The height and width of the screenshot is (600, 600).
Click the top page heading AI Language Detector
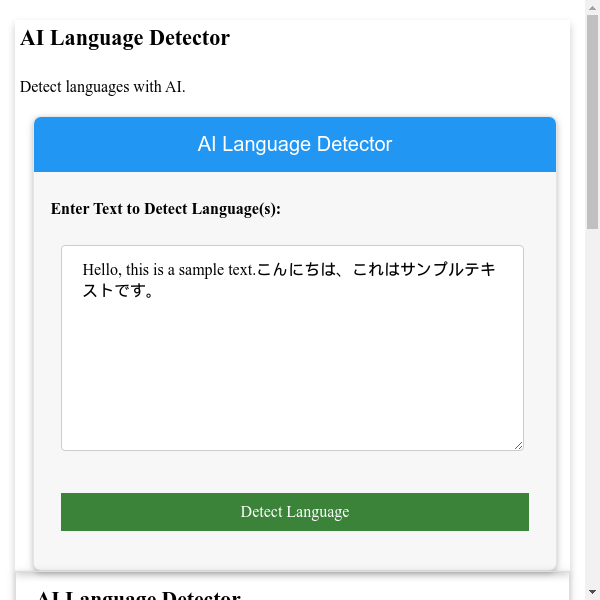(125, 38)
